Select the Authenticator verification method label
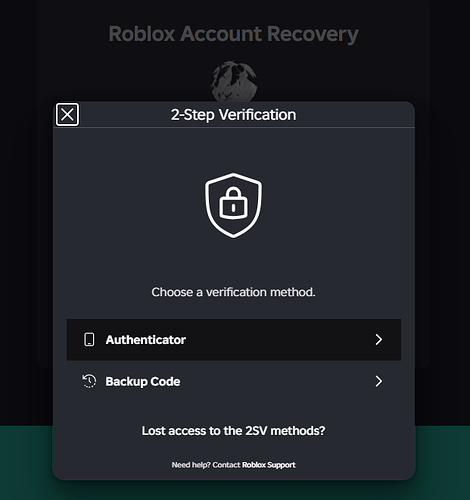470x500 pixels. point(146,340)
